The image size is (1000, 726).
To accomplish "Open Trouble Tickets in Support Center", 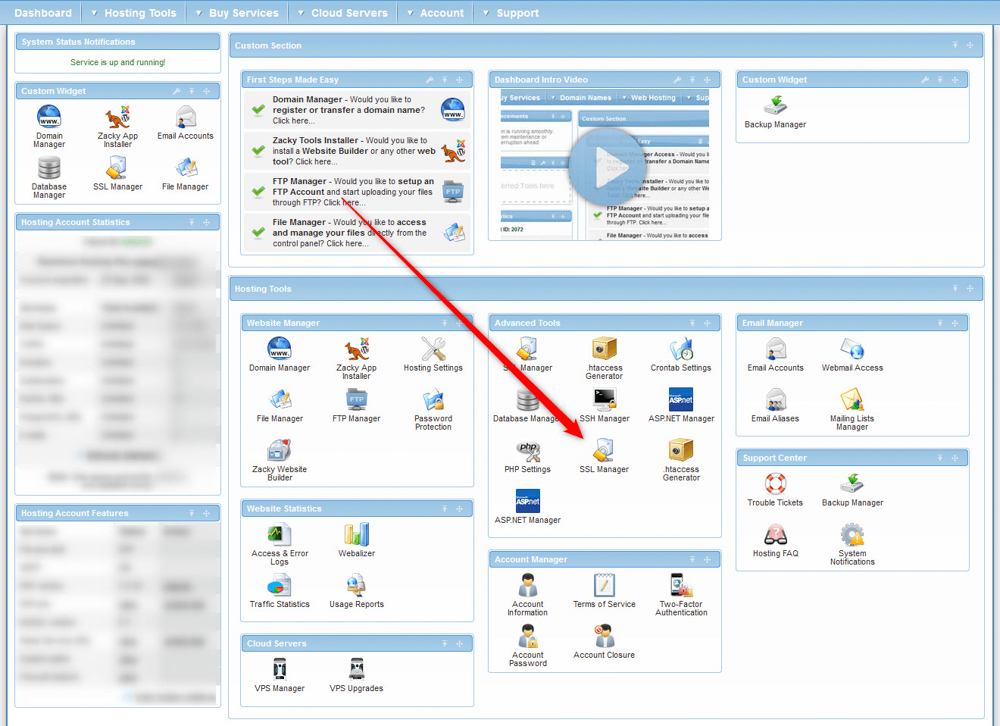I will coord(775,488).
